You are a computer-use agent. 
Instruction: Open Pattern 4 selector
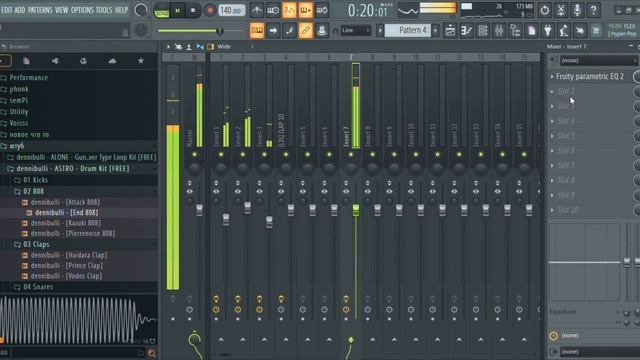point(408,31)
